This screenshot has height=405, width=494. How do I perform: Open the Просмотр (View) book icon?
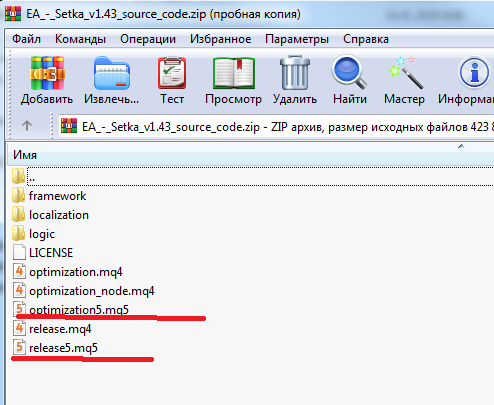[x=233, y=73]
